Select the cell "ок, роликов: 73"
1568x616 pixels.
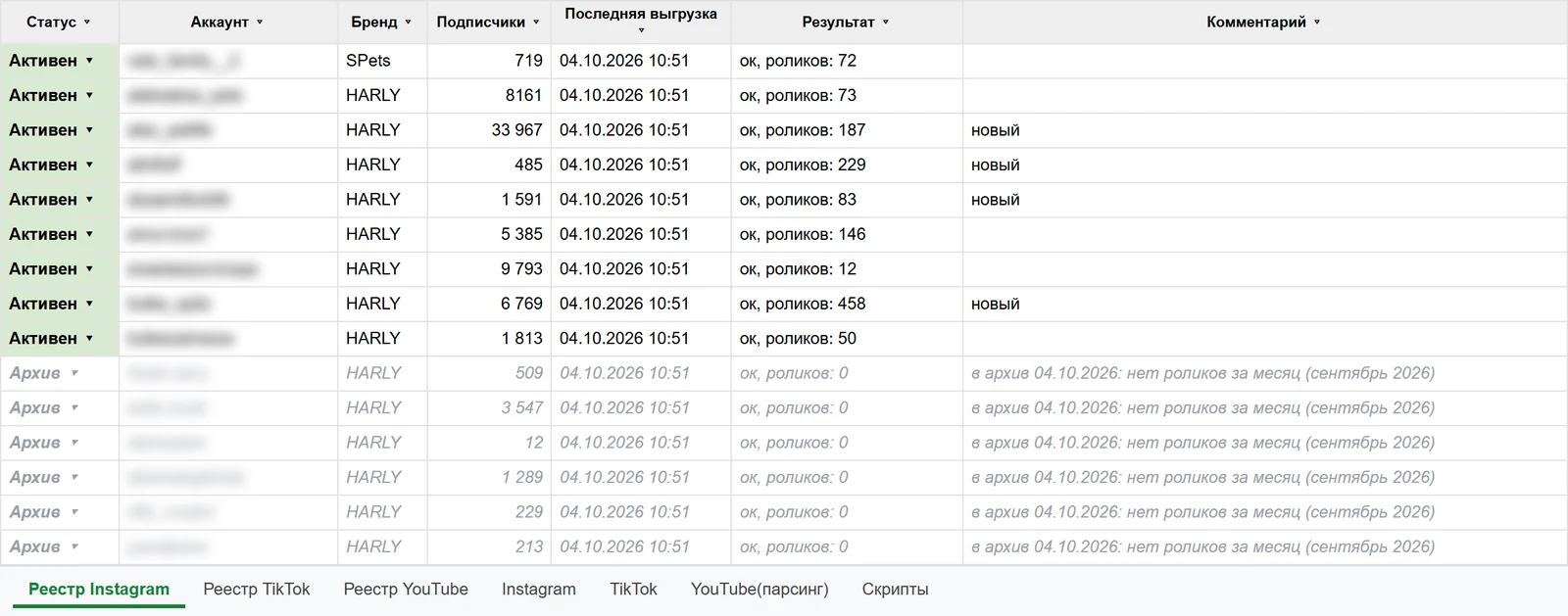pyautogui.click(x=847, y=96)
